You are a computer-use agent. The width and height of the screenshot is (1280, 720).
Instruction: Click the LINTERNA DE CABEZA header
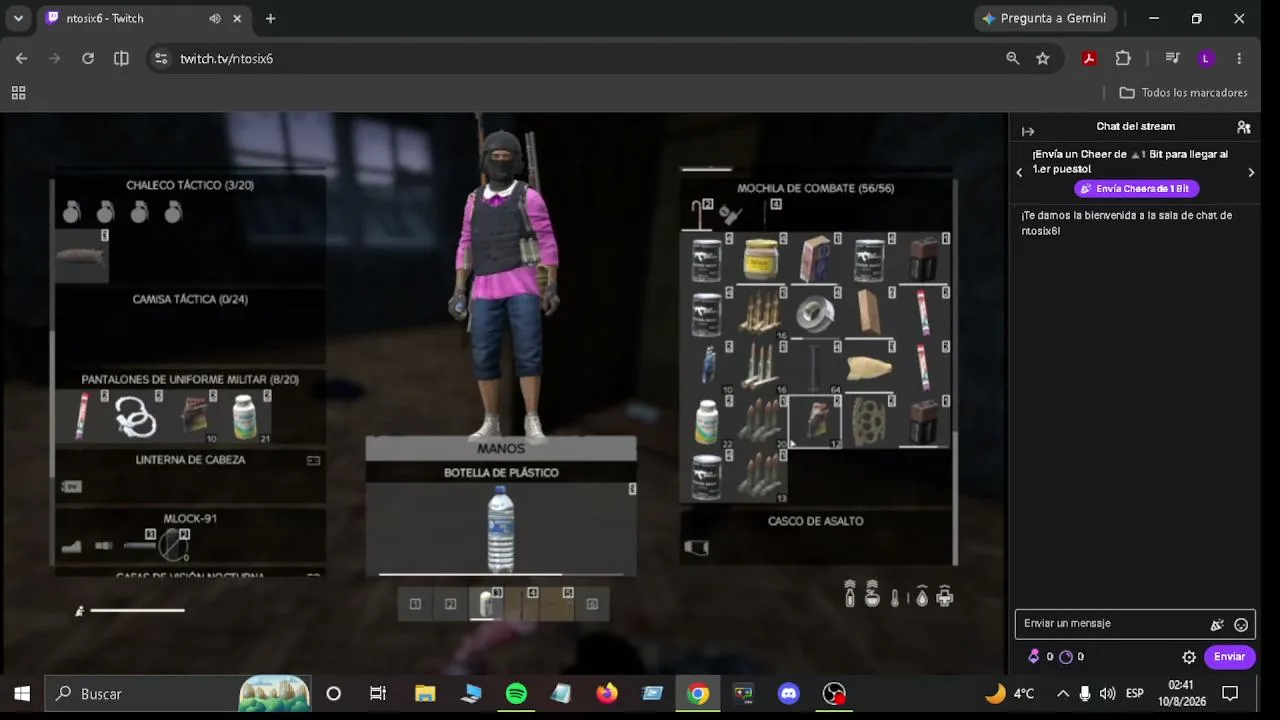click(x=190, y=460)
